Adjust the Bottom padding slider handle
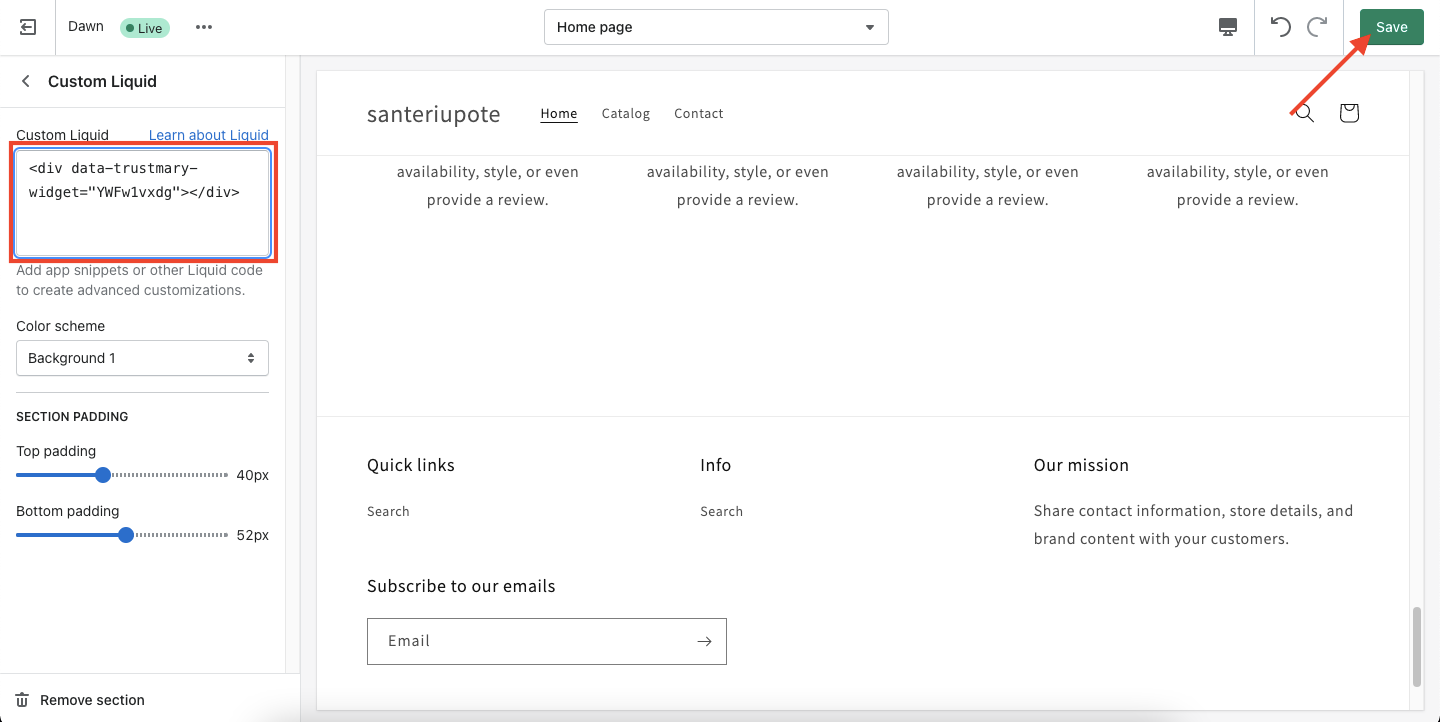 pos(126,535)
